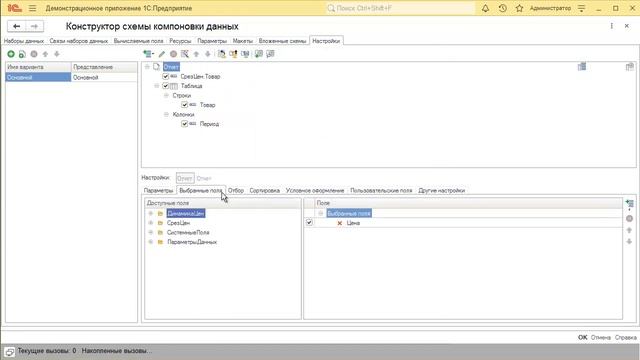This screenshot has height=360, width=640.
Task: Open the Ресурсы tab
Action: (180, 41)
